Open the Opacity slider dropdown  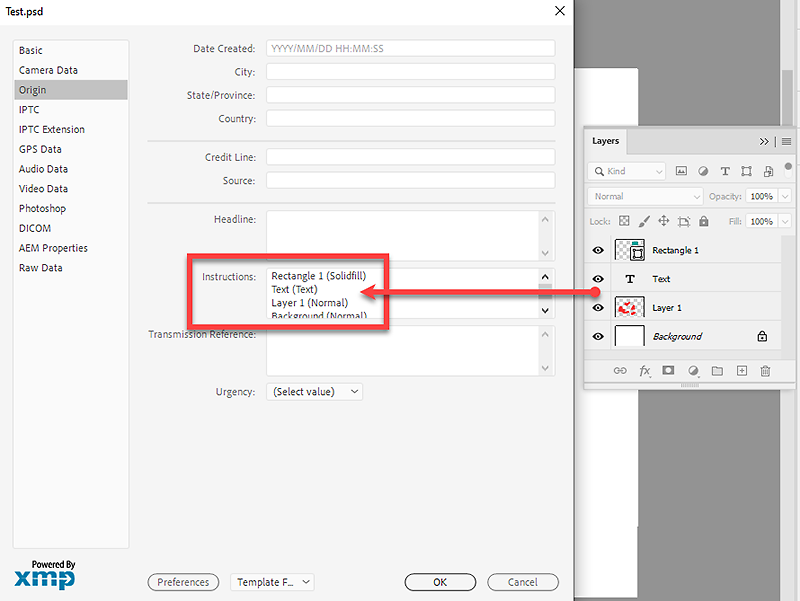[786, 196]
